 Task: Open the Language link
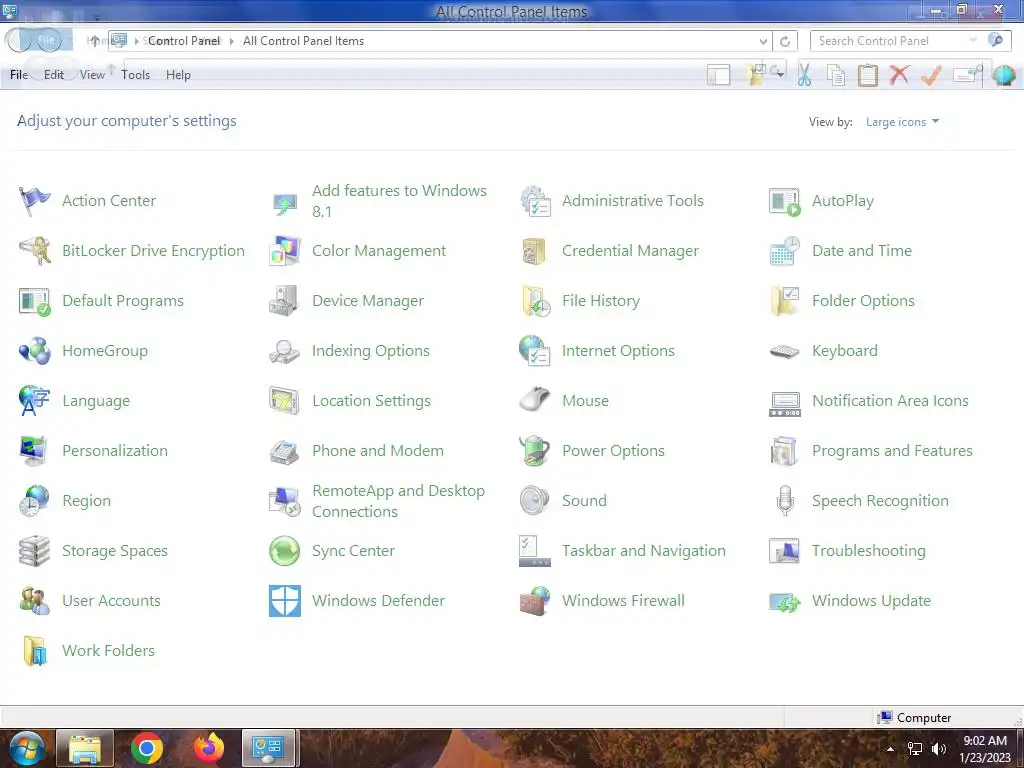point(95,400)
